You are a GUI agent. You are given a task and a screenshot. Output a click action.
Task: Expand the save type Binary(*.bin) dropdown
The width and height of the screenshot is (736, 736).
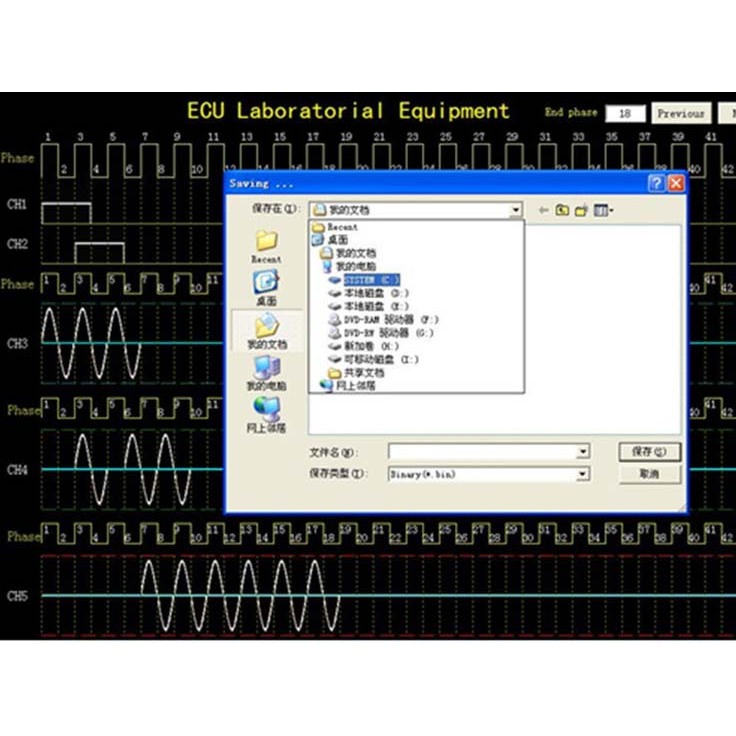click(582, 474)
